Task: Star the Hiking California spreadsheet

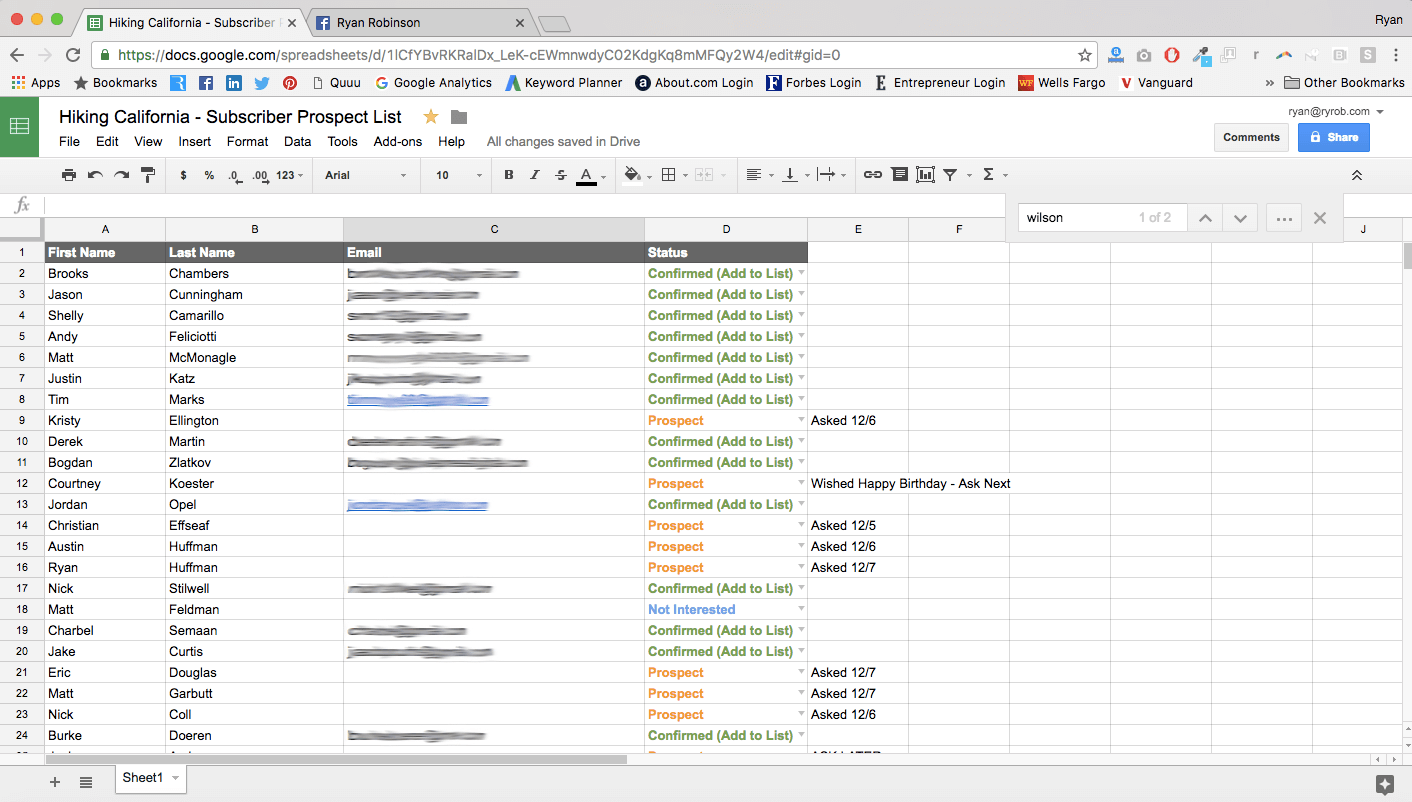Action: click(430, 117)
